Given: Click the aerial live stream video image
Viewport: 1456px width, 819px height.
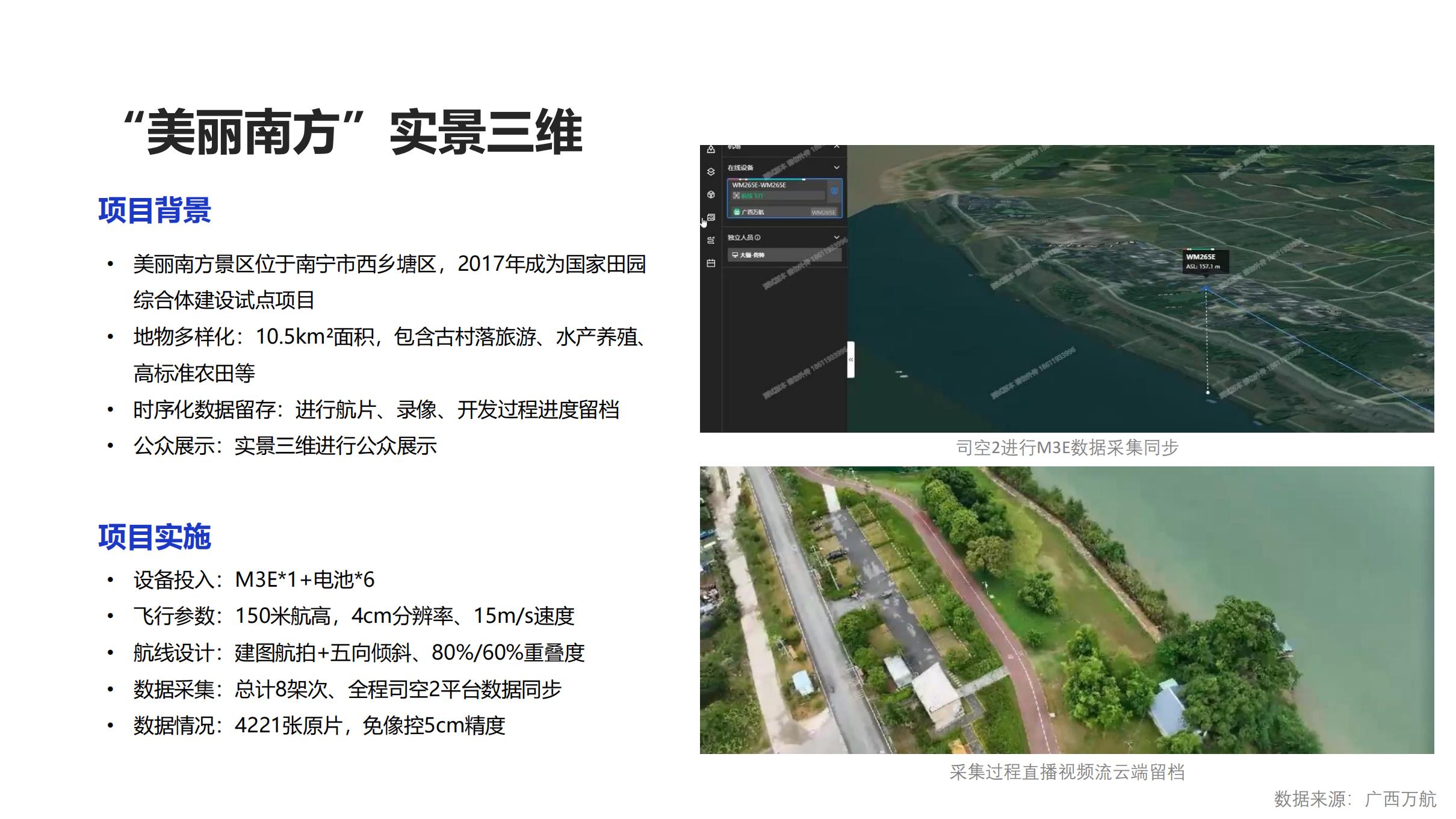Looking at the screenshot, I should coord(1066,609).
